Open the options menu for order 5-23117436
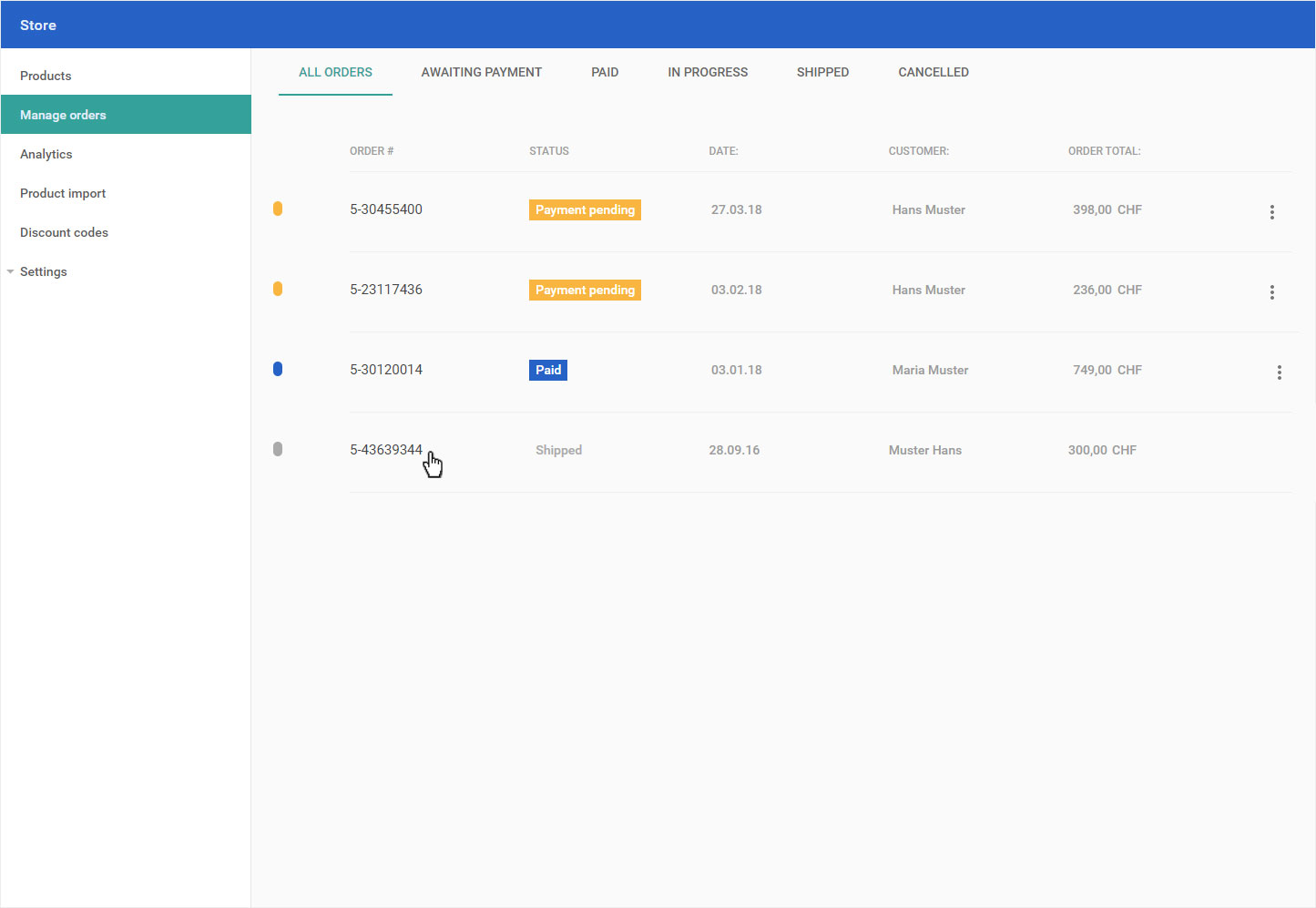The image size is (1316, 908). (x=1272, y=292)
